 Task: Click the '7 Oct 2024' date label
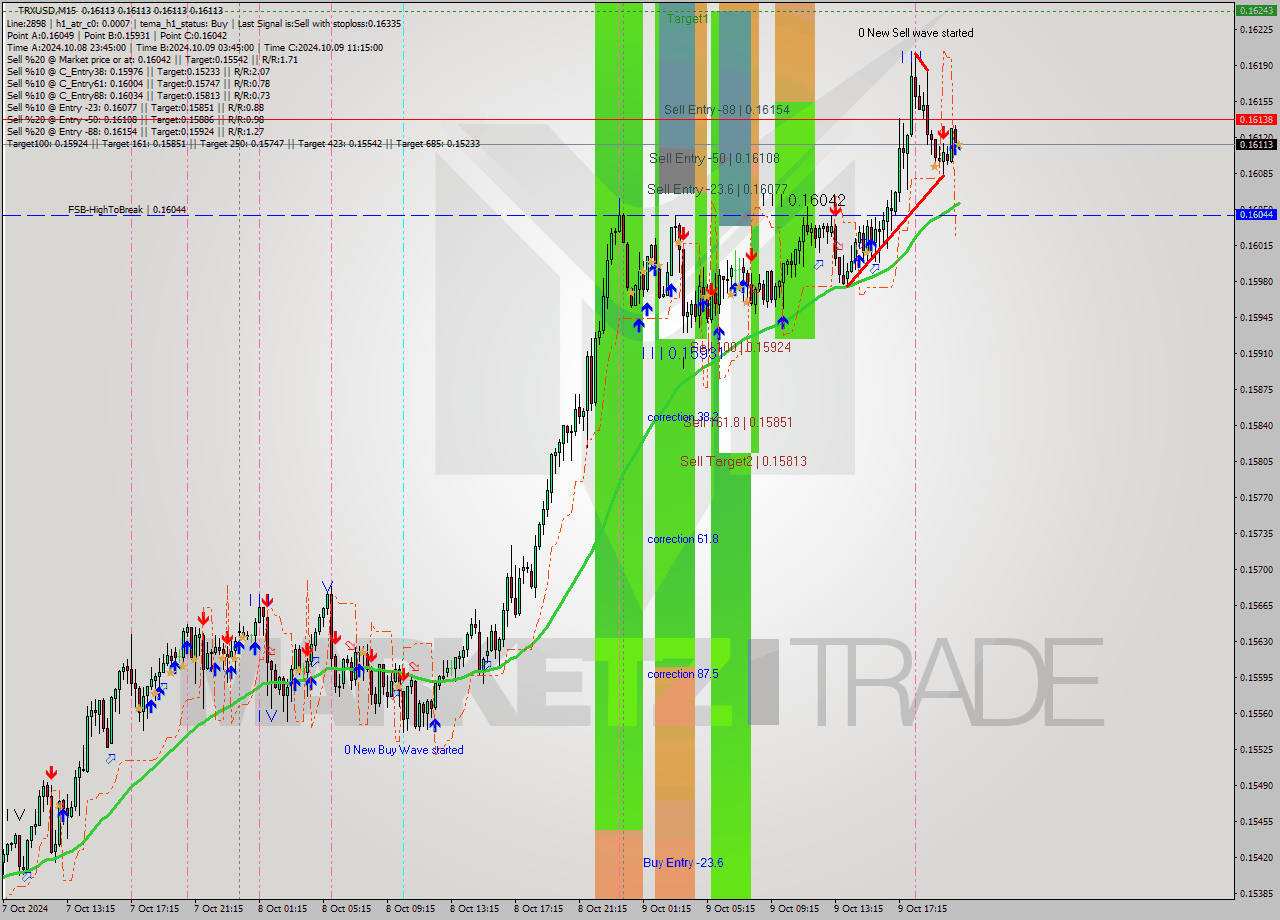pos(25,909)
